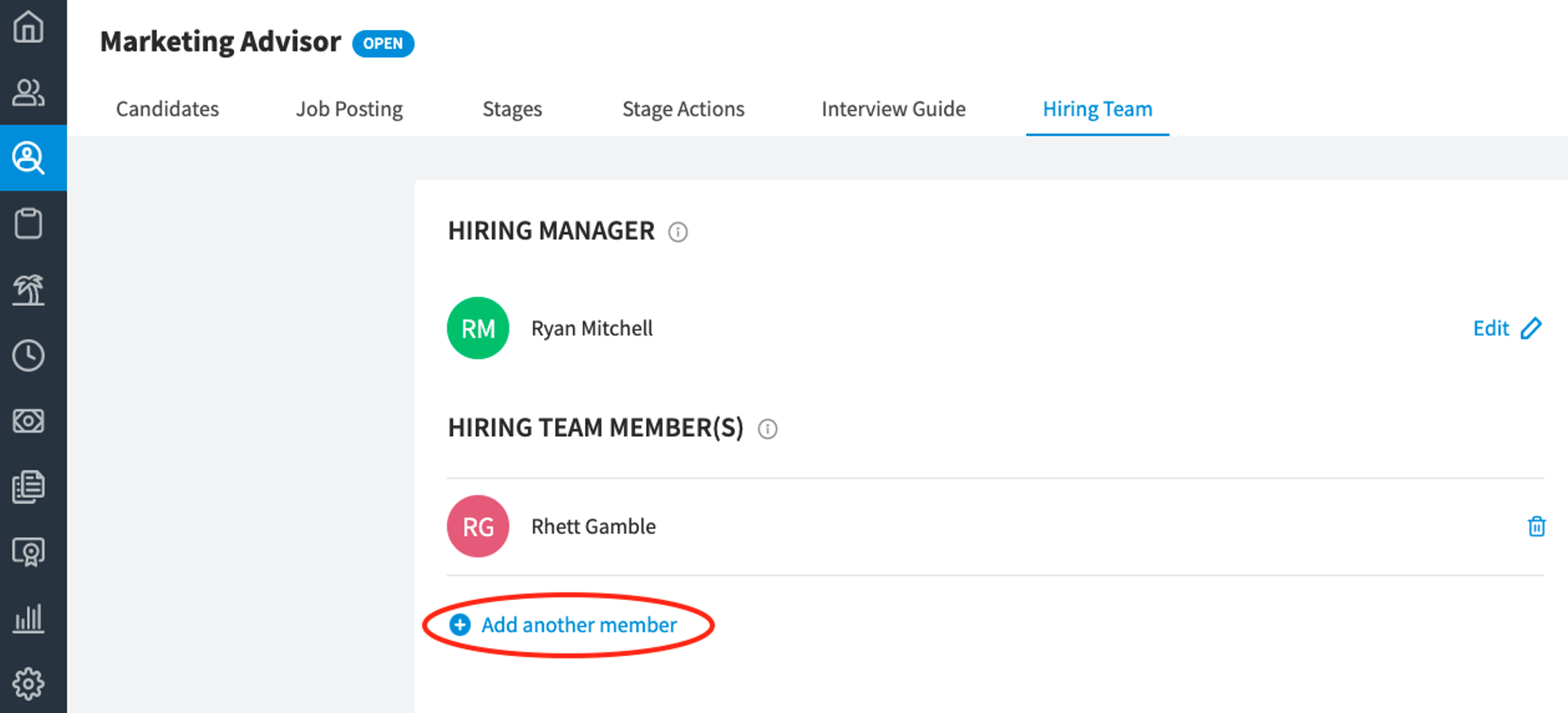The height and width of the screenshot is (713, 1568).
Task: Click the name Ryan Mitchell
Action: pos(592,328)
